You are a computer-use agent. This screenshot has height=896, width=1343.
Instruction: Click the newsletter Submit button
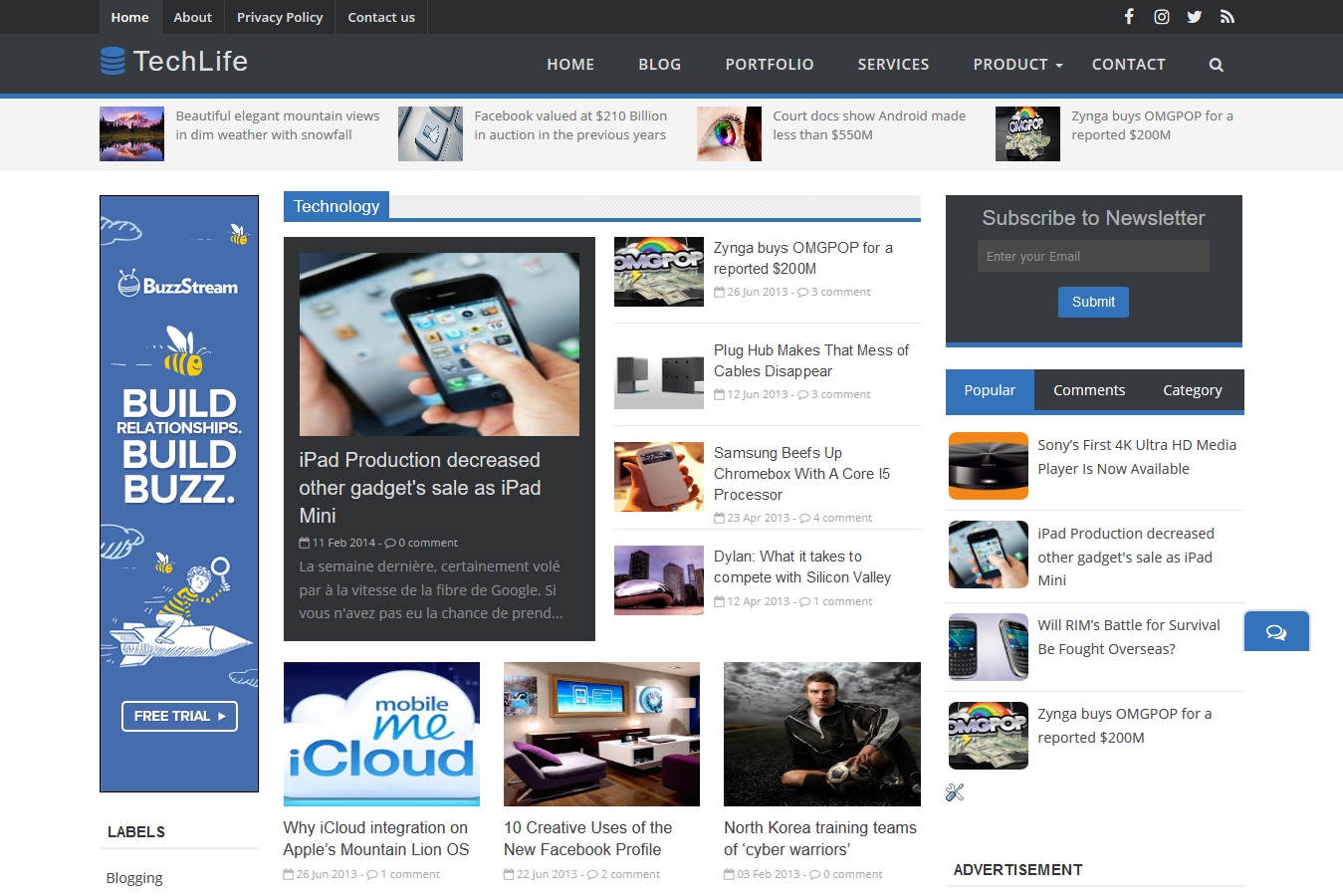1093,302
